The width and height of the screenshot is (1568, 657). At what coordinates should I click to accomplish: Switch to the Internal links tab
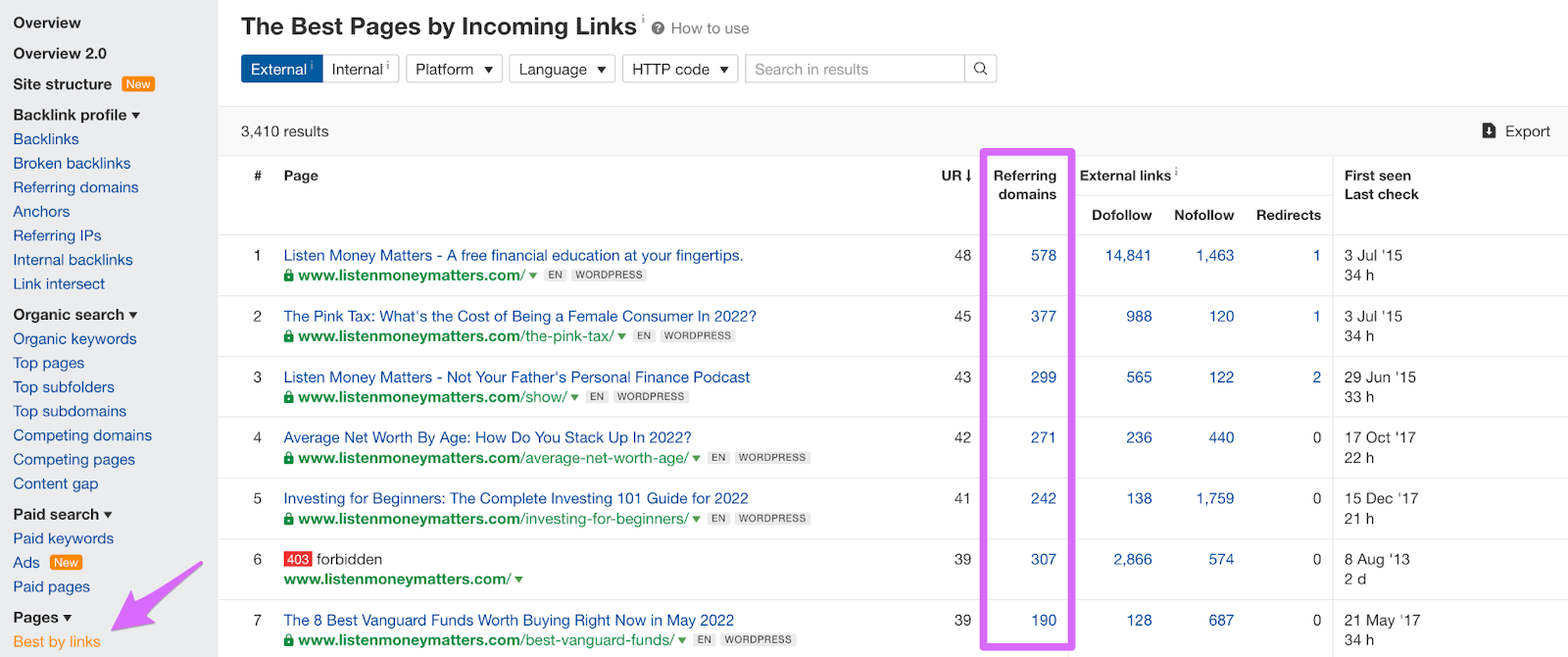coord(361,69)
